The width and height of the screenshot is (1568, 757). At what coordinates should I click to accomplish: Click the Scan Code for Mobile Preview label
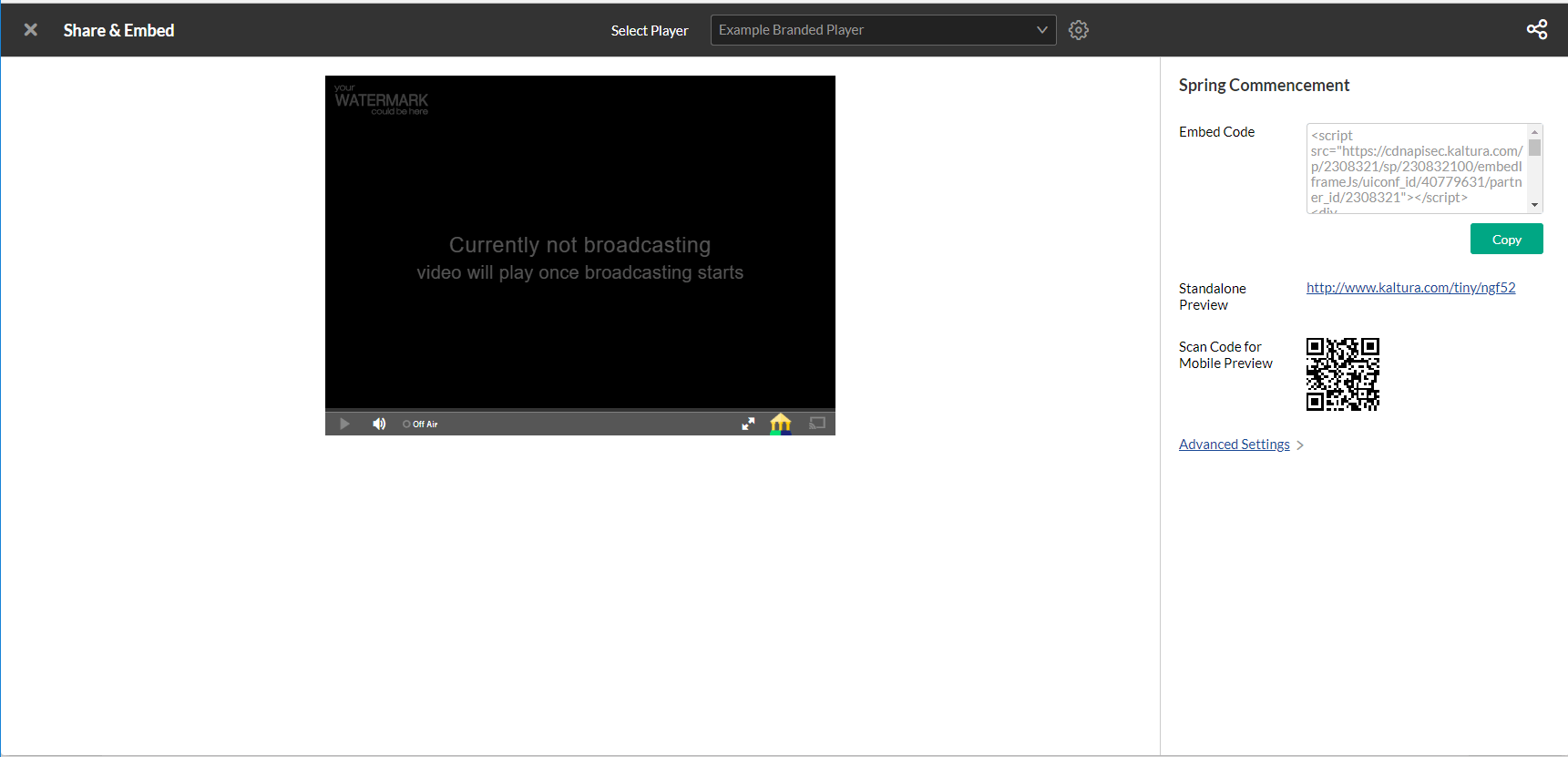(x=1225, y=355)
